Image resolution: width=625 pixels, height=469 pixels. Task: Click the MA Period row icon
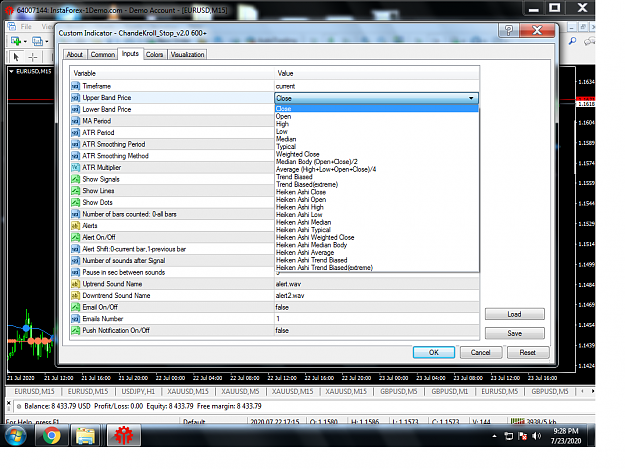point(76,121)
